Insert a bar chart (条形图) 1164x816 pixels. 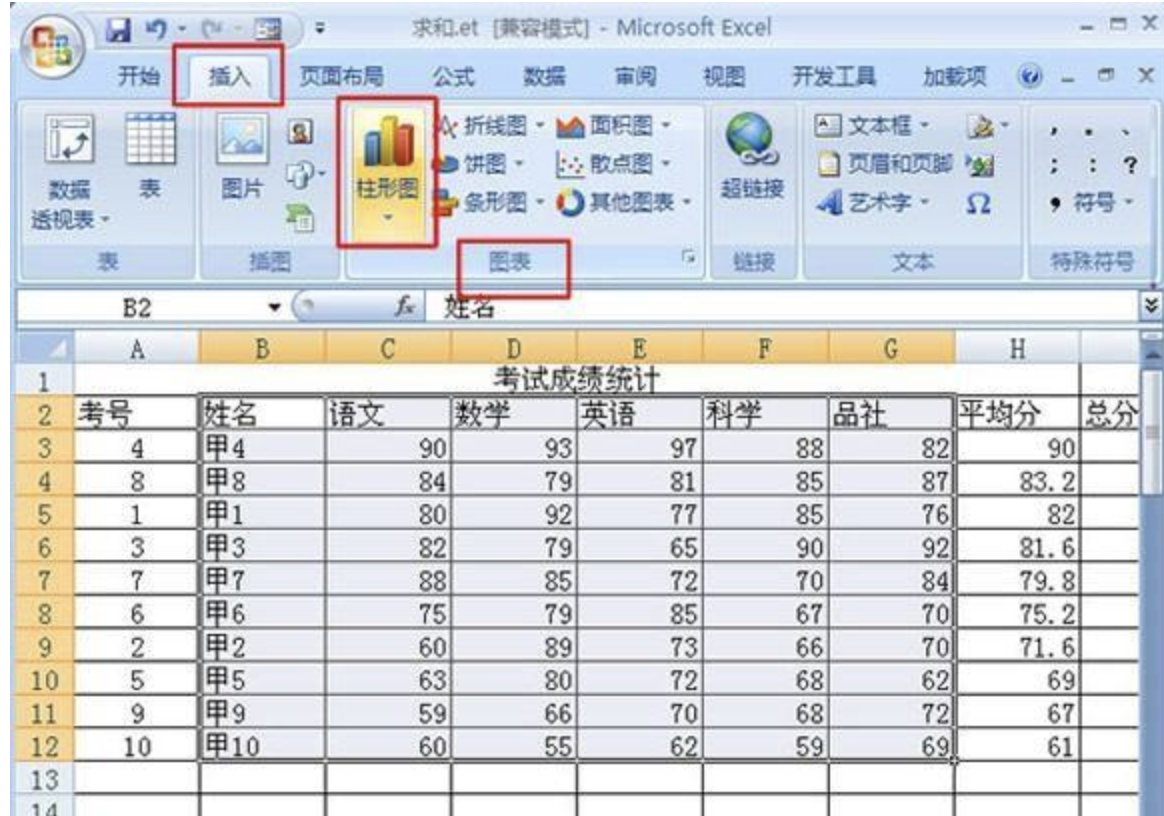[x=491, y=202]
